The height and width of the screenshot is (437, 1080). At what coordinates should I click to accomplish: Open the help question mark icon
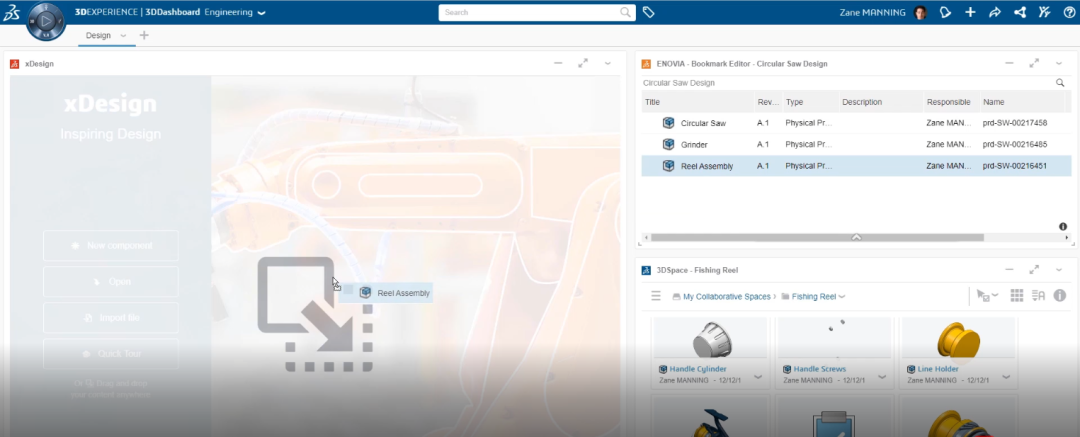1068,12
